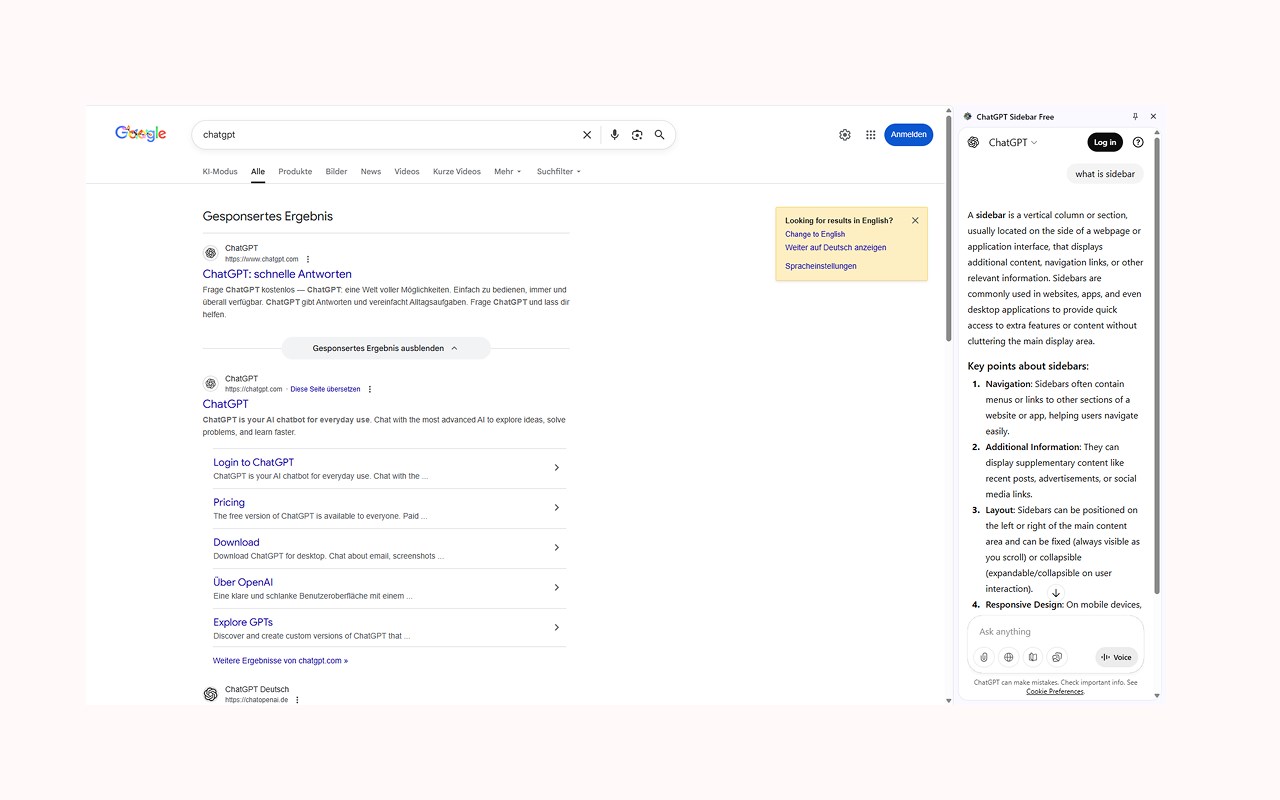This screenshot has height=800, width=1280.
Task: Switch to the Bilder results tab
Action: click(x=337, y=171)
